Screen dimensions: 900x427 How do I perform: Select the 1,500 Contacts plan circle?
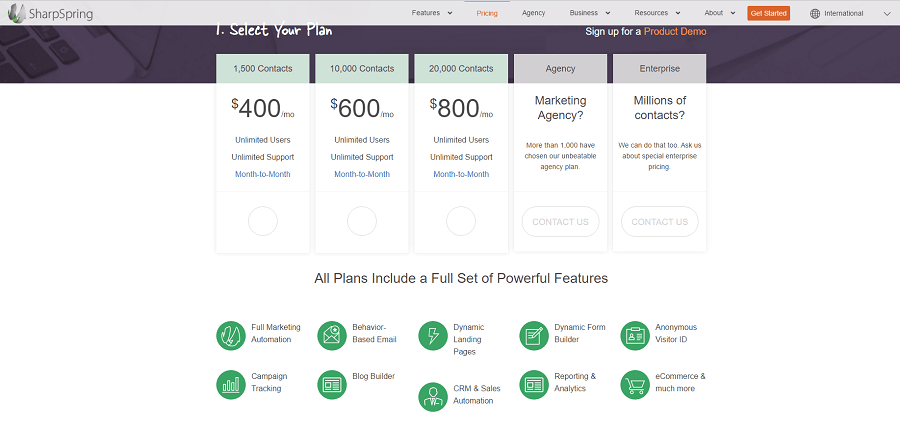point(262,221)
